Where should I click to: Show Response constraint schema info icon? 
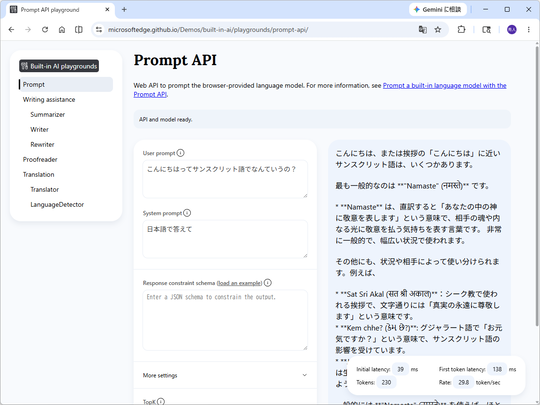[x=268, y=283]
